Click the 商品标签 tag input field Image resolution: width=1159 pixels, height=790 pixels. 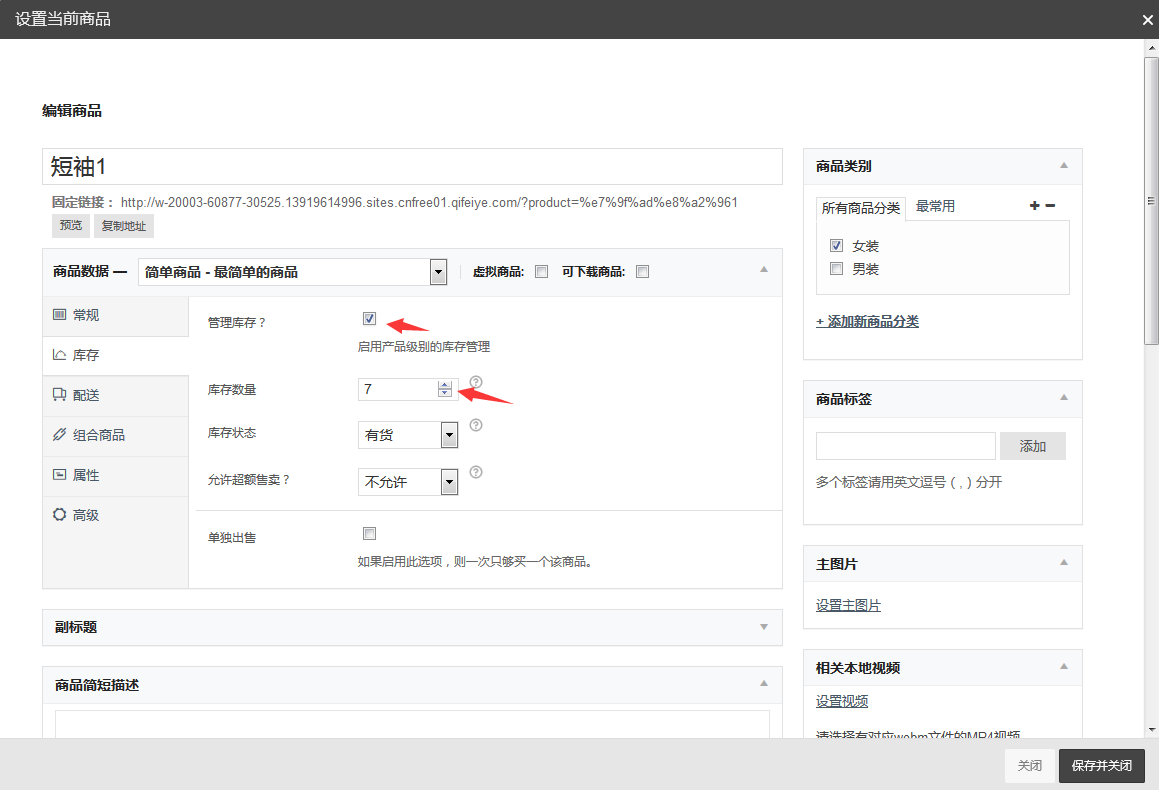coord(905,446)
